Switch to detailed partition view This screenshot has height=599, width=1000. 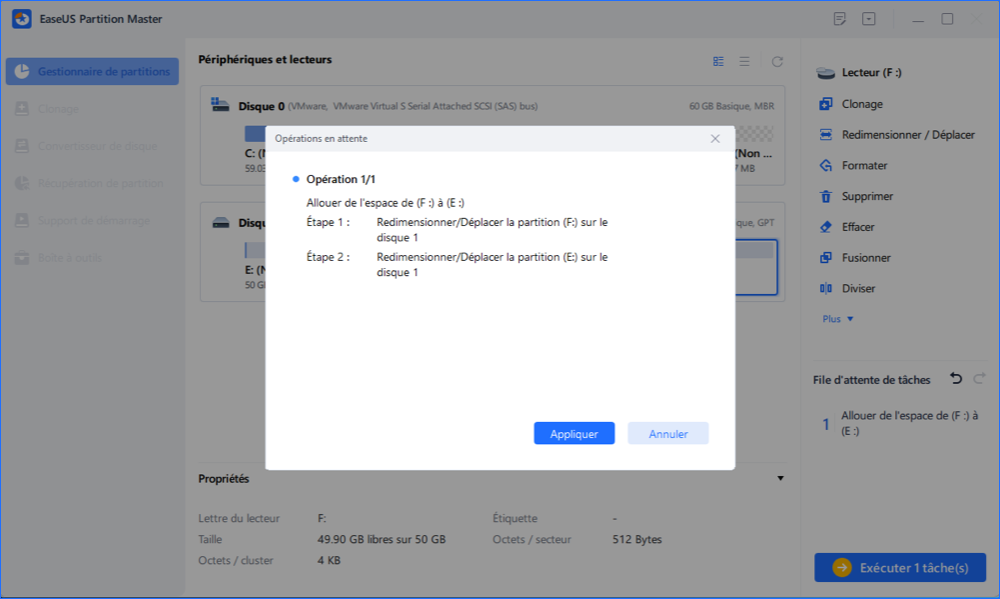718,61
